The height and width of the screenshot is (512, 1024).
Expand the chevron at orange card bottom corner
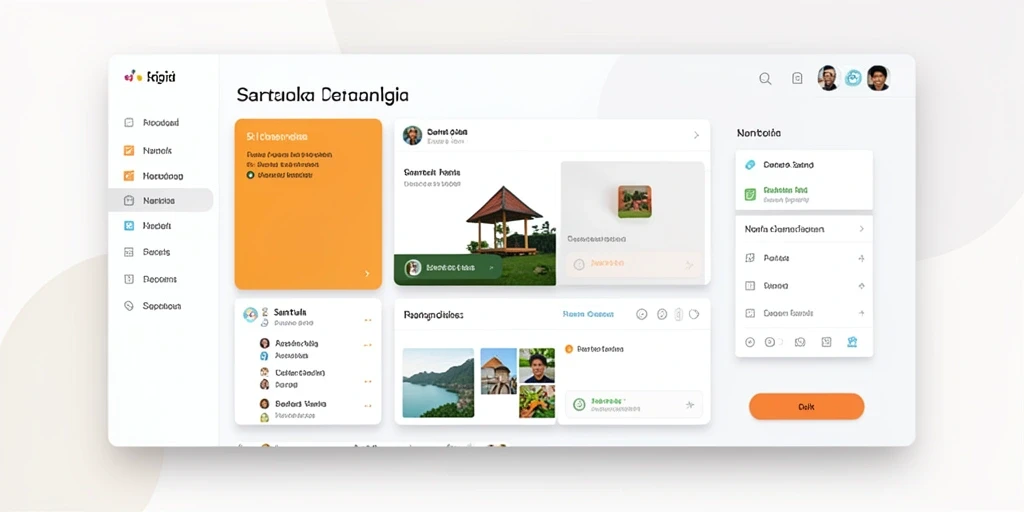[367, 274]
